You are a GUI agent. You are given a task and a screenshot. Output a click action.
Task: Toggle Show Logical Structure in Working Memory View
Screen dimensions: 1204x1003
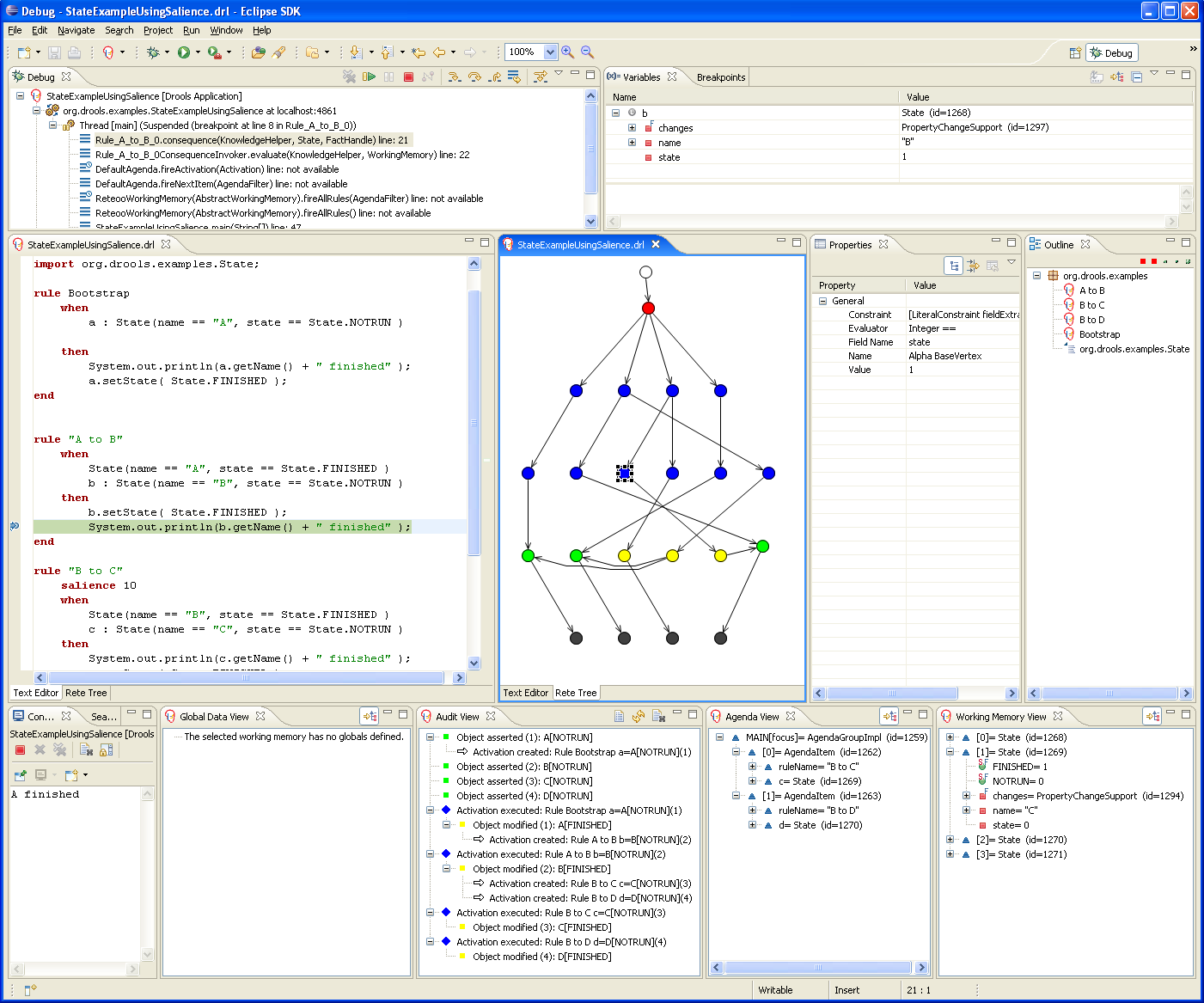pyautogui.click(x=1152, y=716)
